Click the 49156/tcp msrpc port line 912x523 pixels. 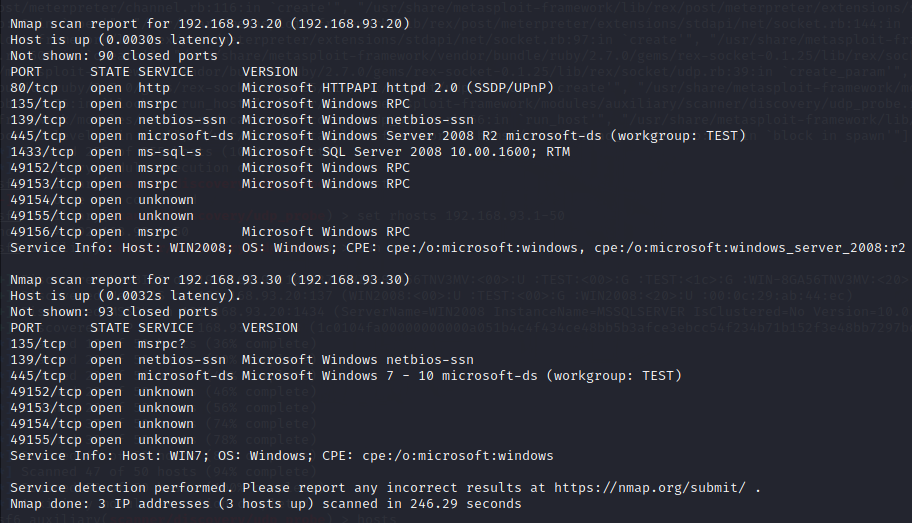click(210, 232)
